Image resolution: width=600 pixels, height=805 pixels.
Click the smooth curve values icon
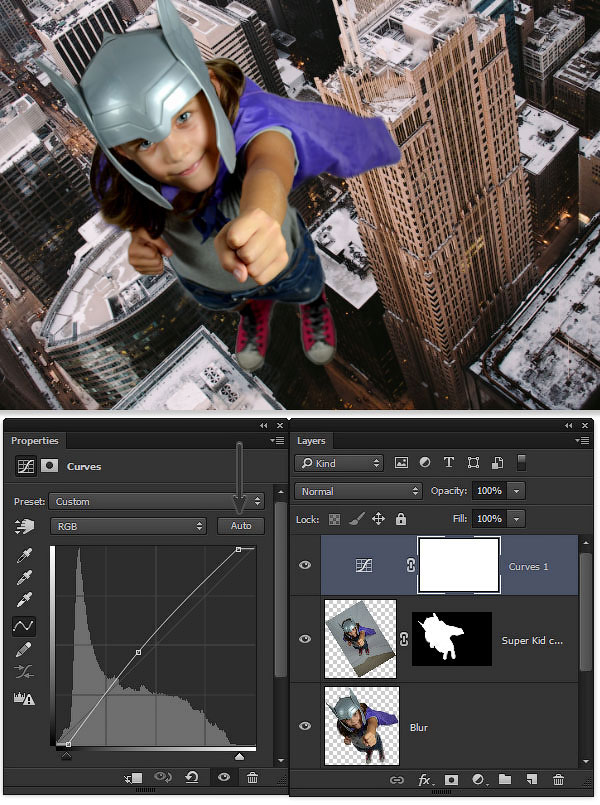(24, 671)
